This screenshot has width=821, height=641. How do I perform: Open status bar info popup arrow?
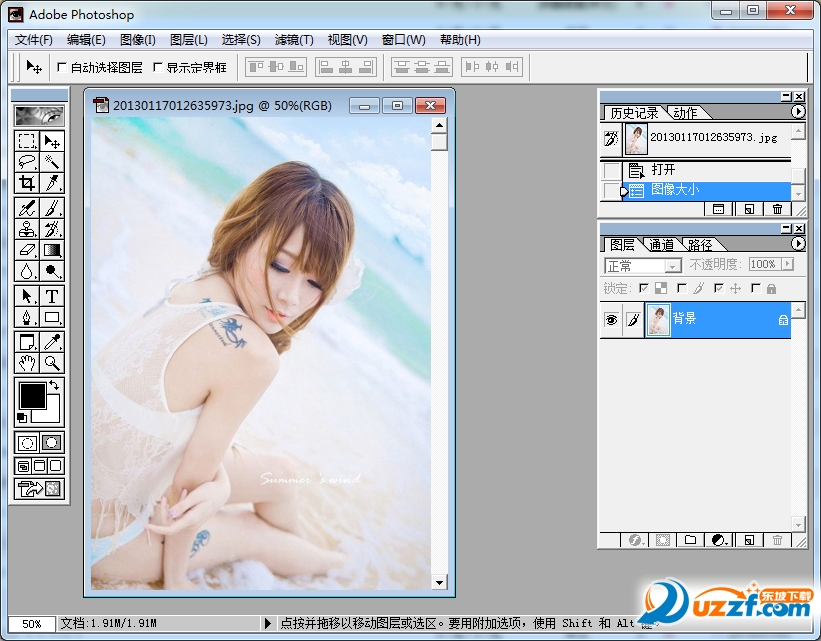[268, 623]
